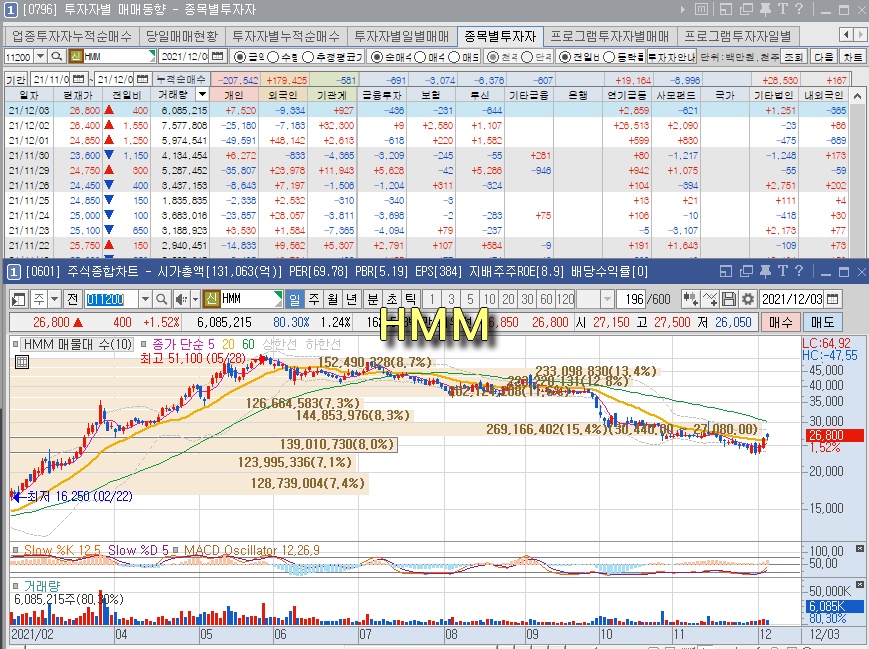Open calendar next to 2021/12/0 date field
Image resolution: width=869 pixels, height=649 pixels.
pyautogui.click(x=218, y=57)
